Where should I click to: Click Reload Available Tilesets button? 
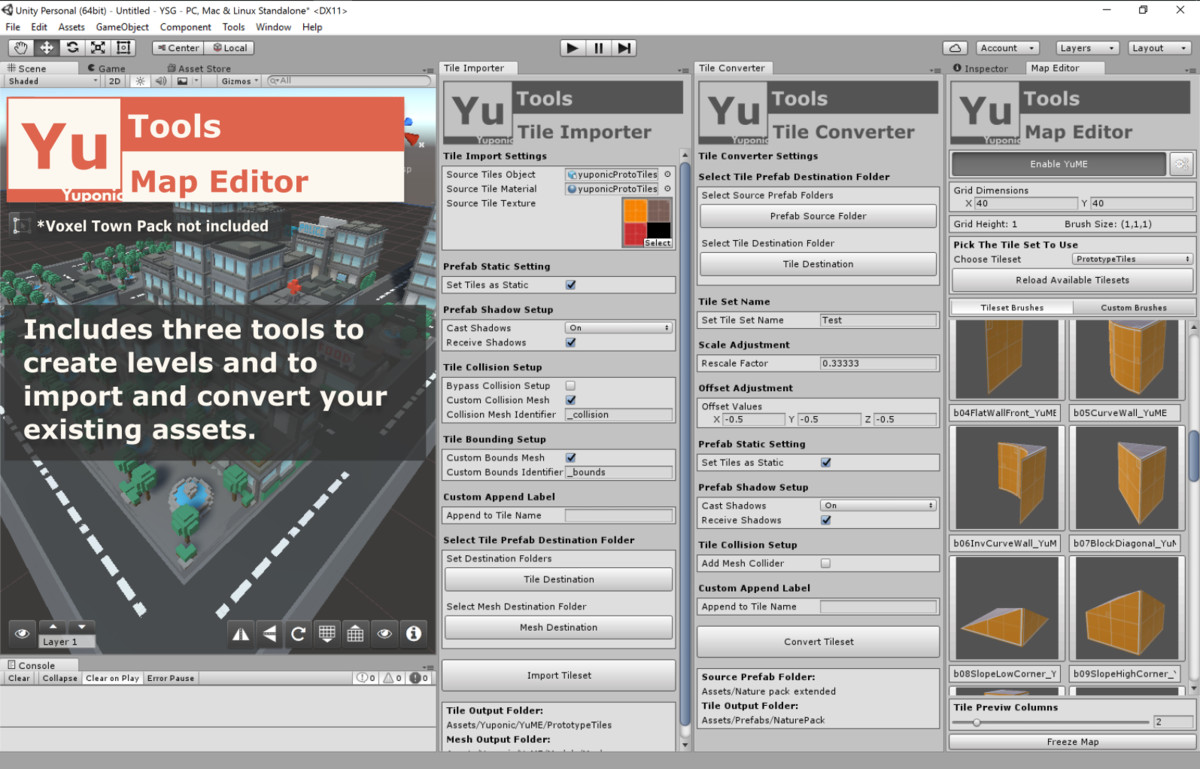click(x=1072, y=280)
